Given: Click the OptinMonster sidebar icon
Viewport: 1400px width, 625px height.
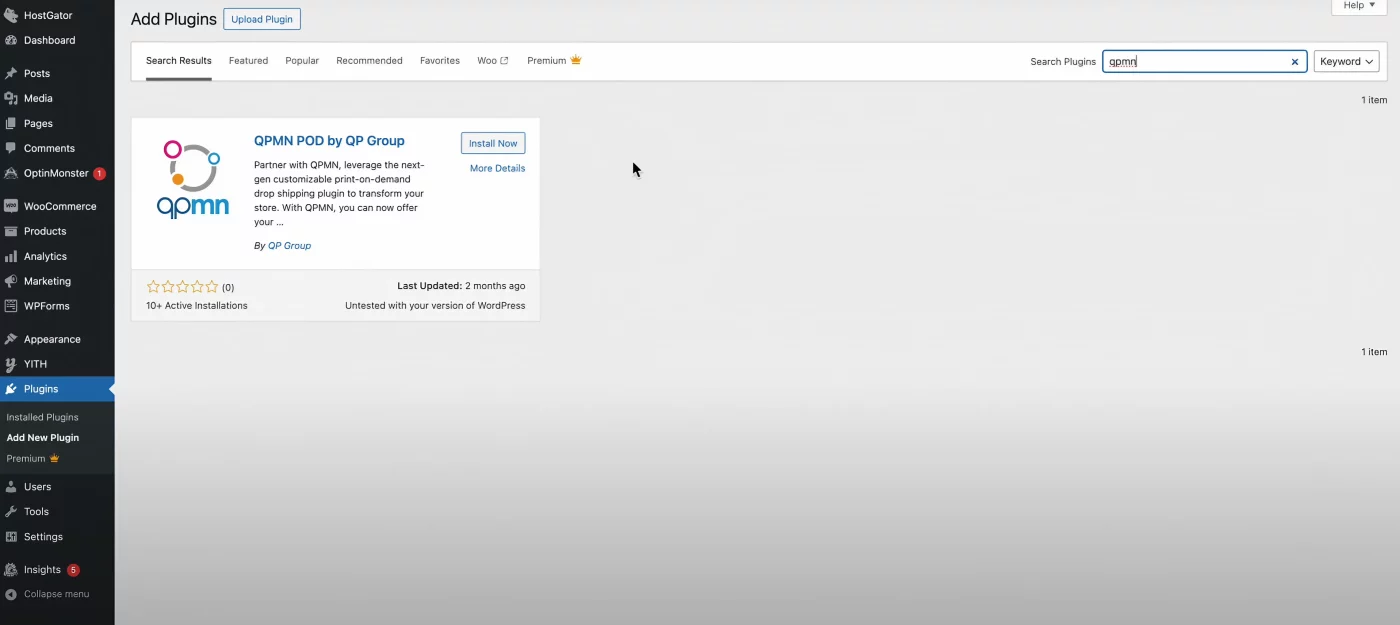Looking at the screenshot, I should tap(11, 173).
